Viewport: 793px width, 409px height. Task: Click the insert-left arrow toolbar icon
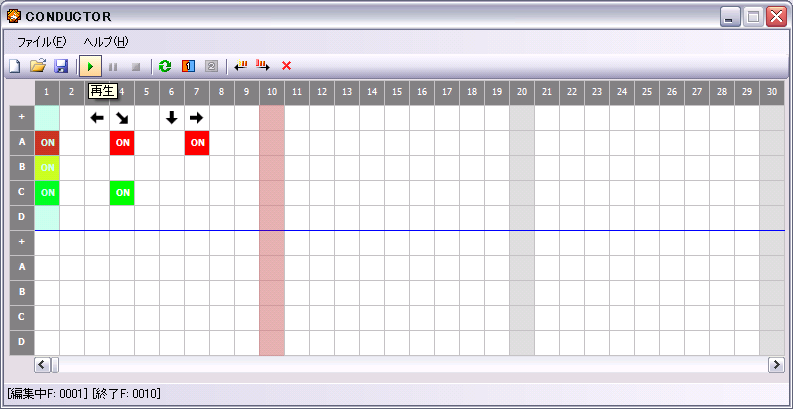point(240,66)
